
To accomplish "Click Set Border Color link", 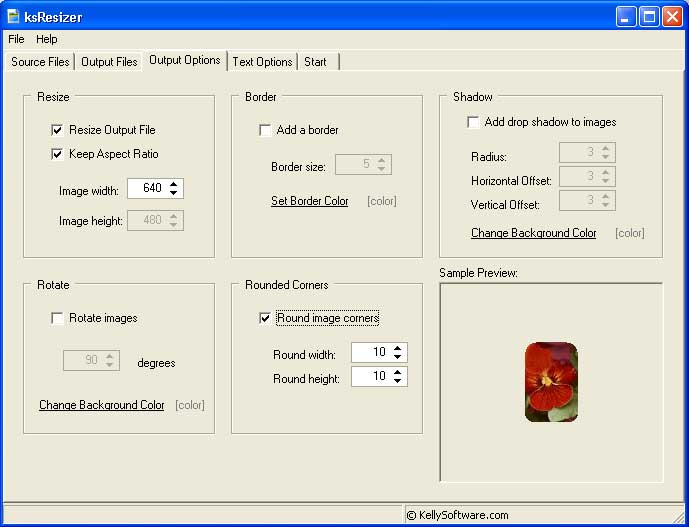I will point(310,201).
